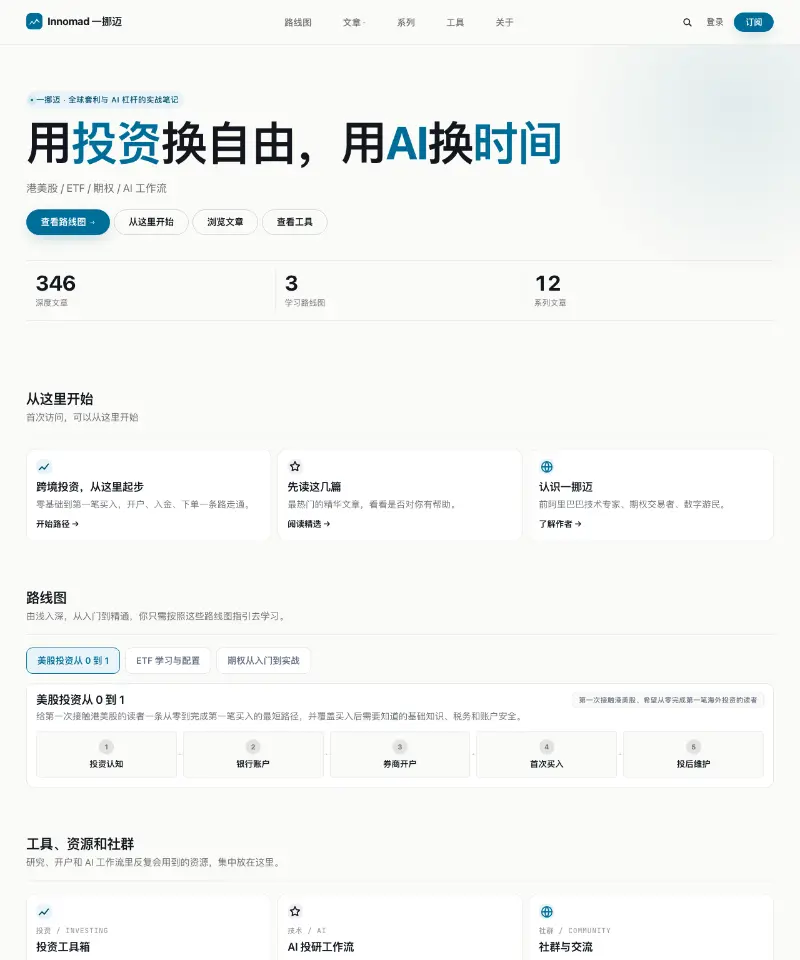Click the 订阅 button
800x960 pixels.
[753, 22]
